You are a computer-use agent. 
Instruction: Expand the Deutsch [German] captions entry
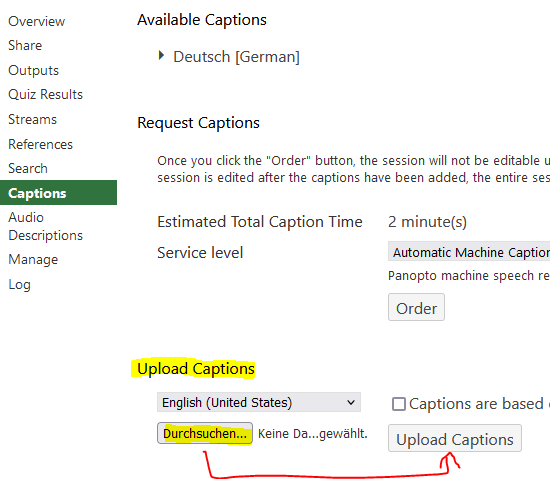[161, 55]
